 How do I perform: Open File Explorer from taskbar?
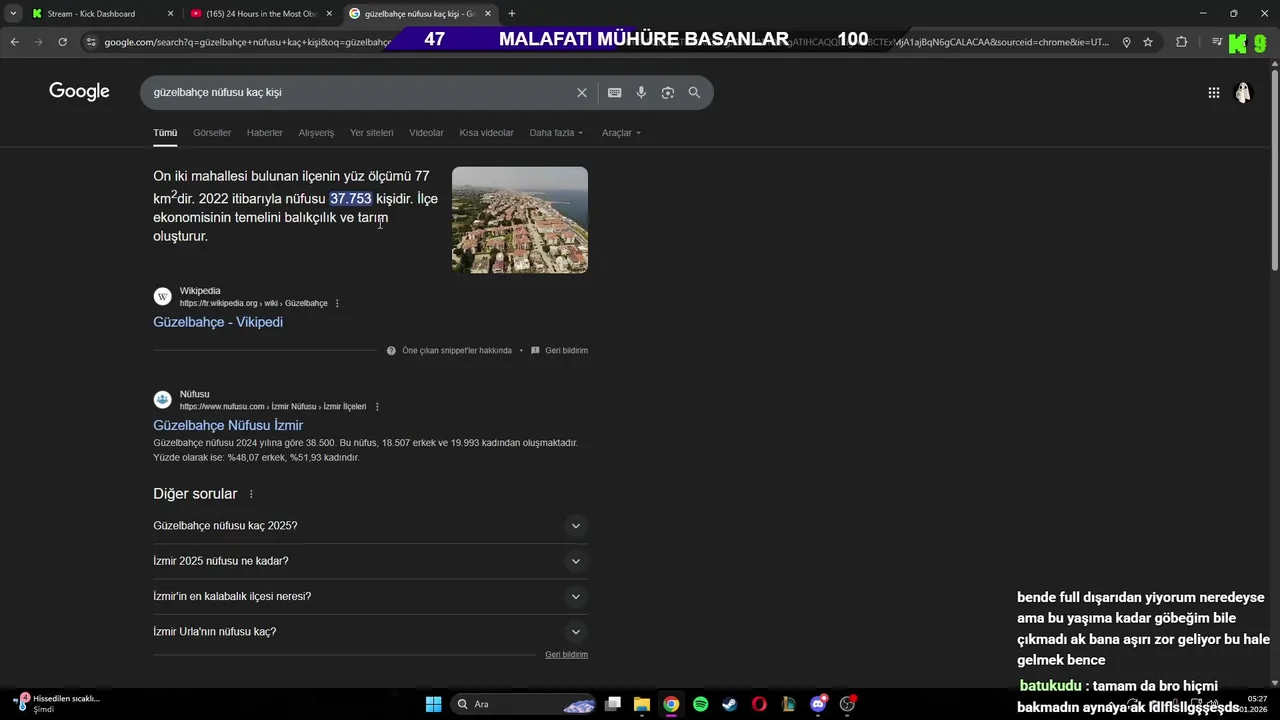[642, 704]
